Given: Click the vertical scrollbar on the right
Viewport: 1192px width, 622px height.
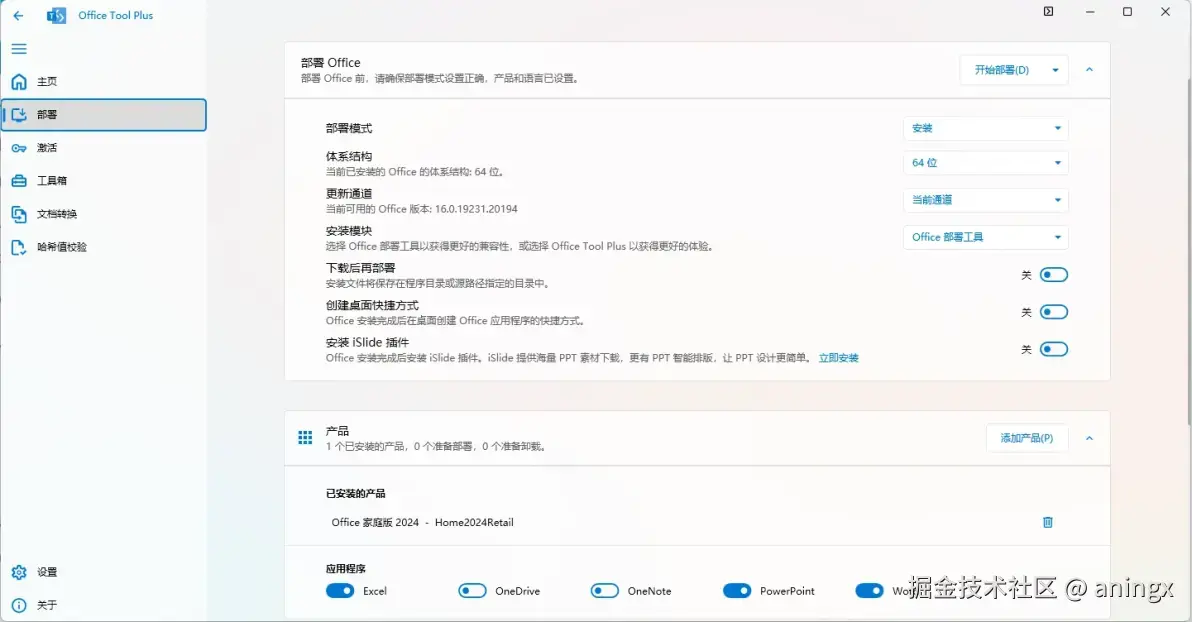Looking at the screenshot, I should (x=1188, y=251).
